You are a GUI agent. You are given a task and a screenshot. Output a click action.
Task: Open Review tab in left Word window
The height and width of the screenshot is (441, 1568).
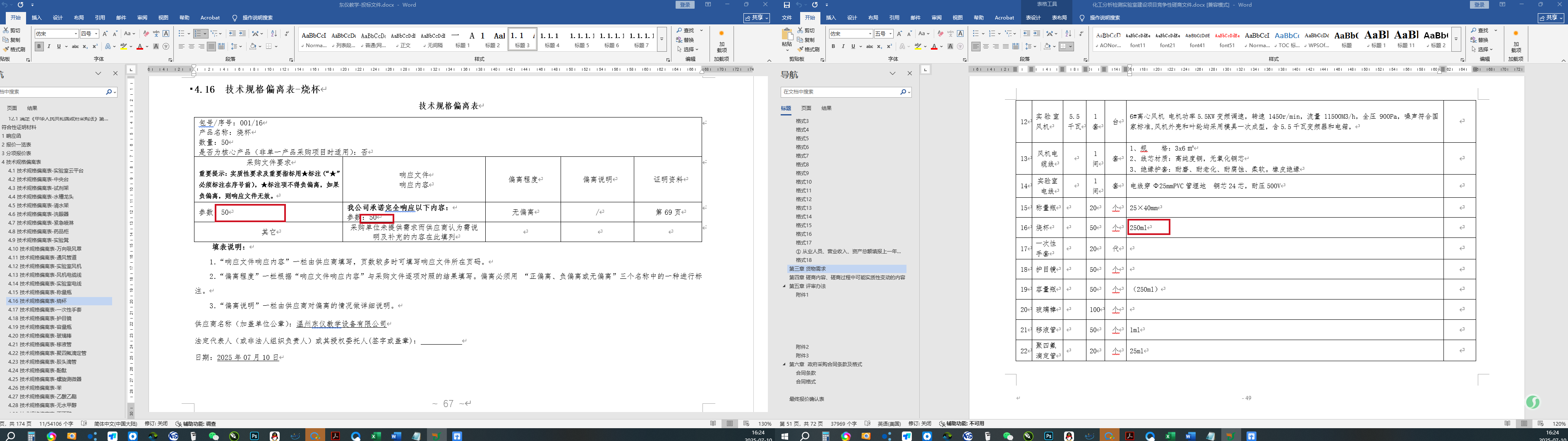point(142,18)
